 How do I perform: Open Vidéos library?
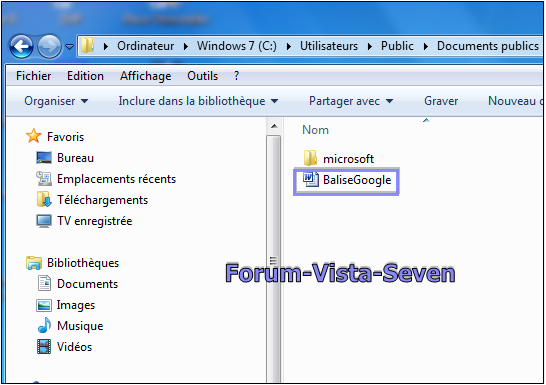pos(75,347)
